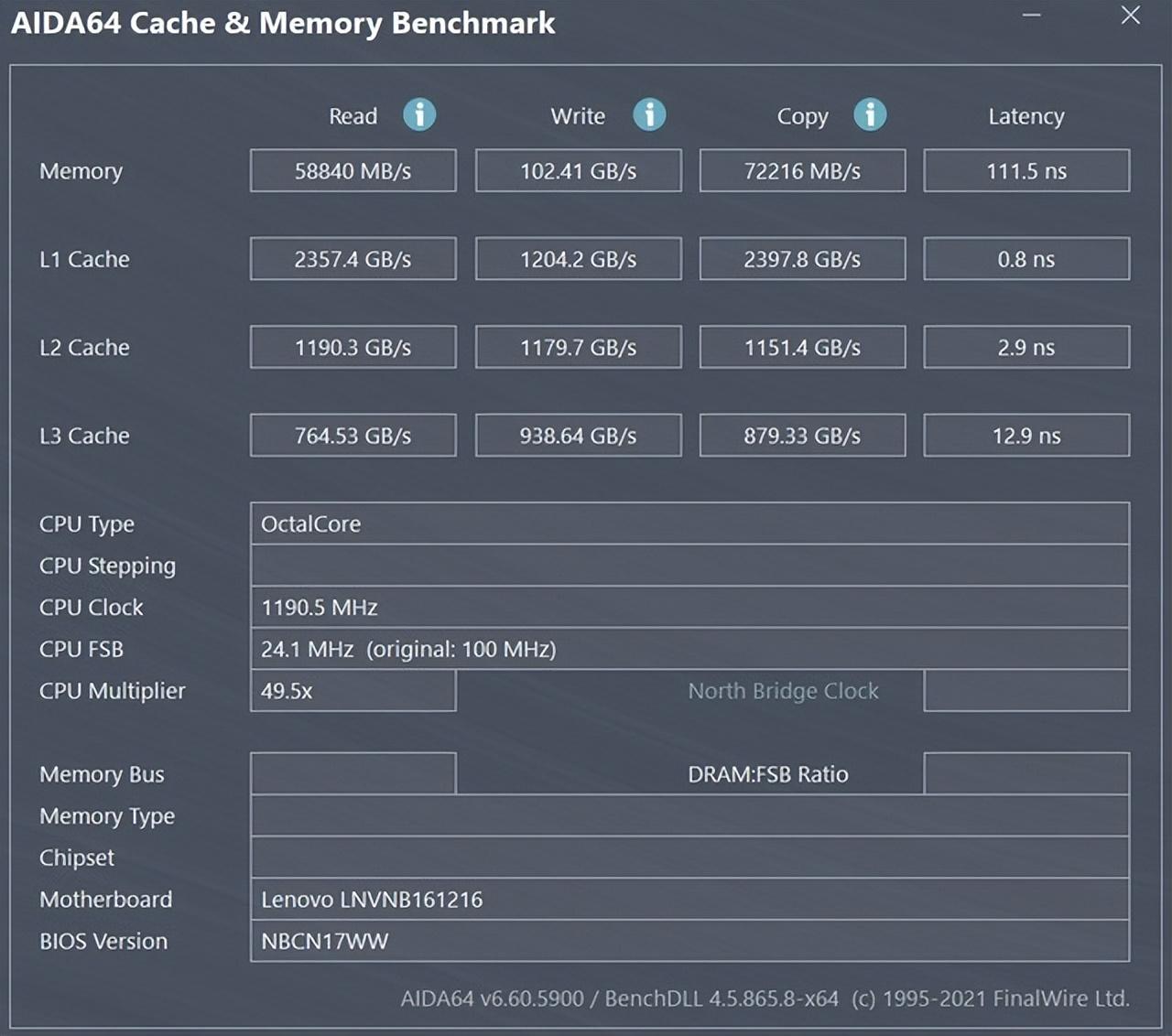Click the L3 Cache Latency 12.9 ns field

click(1026, 436)
